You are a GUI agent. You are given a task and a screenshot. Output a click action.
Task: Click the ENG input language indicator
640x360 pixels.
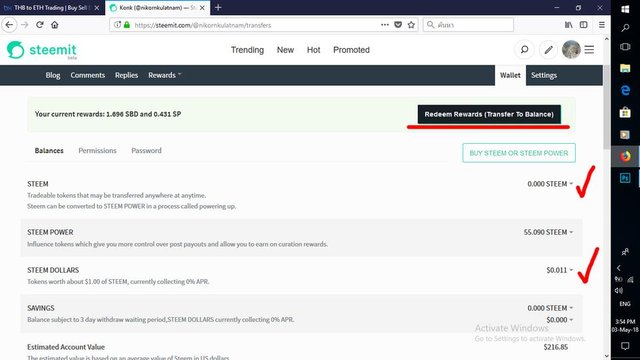(x=625, y=304)
